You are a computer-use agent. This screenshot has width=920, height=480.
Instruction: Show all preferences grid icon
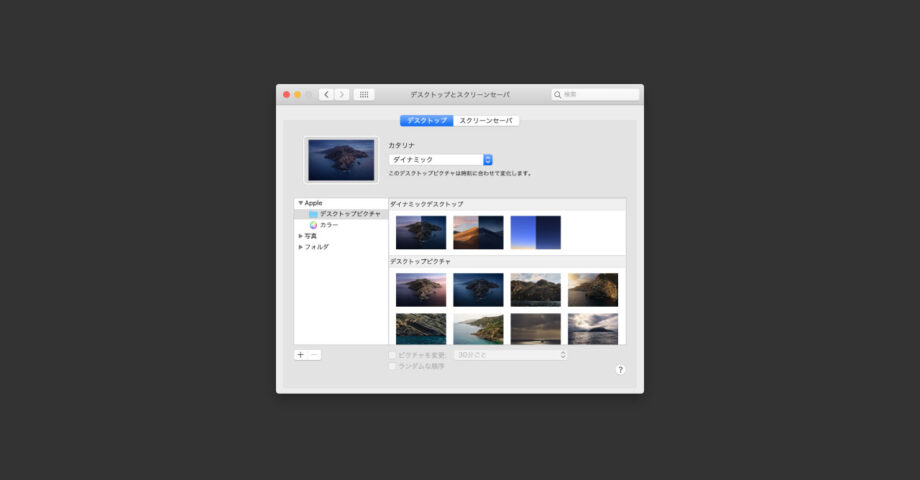[x=364, y=94]
